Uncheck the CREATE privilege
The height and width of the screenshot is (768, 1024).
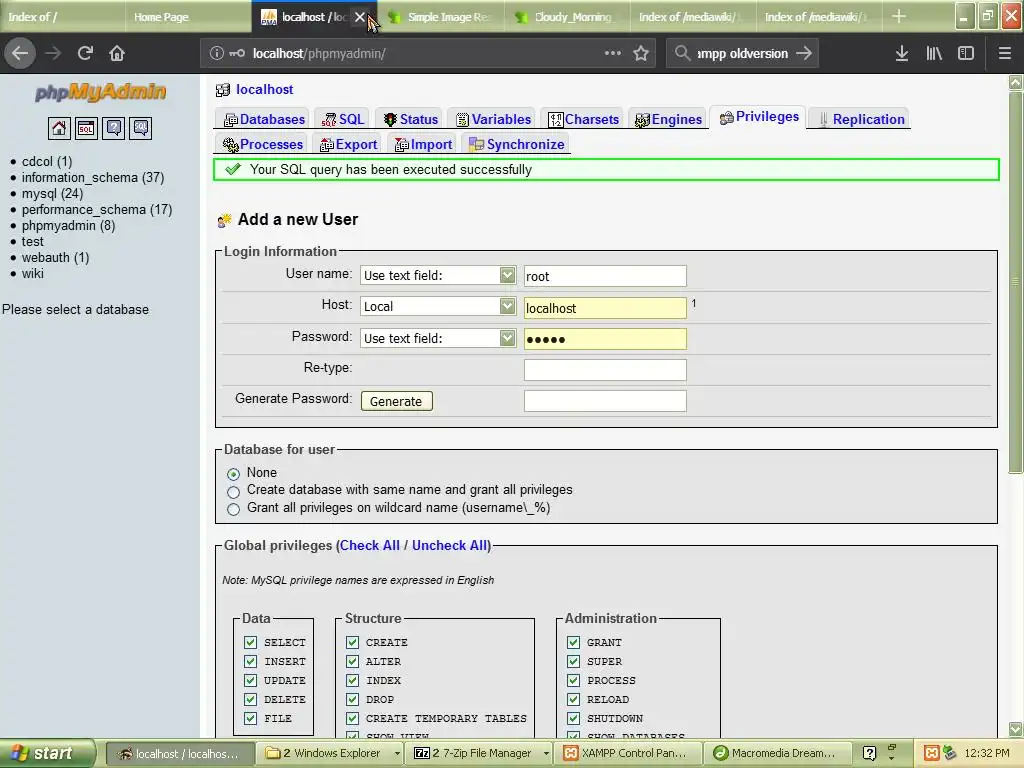(353, 643)
